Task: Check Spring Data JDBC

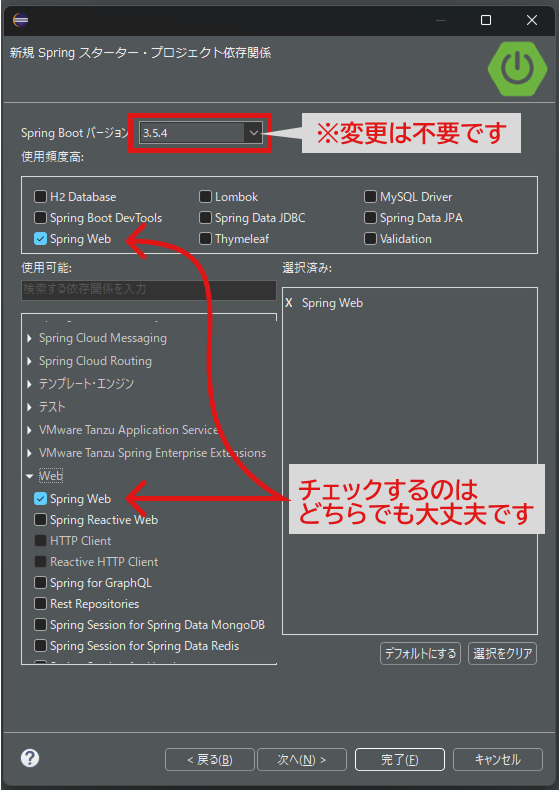Action: 205,218
